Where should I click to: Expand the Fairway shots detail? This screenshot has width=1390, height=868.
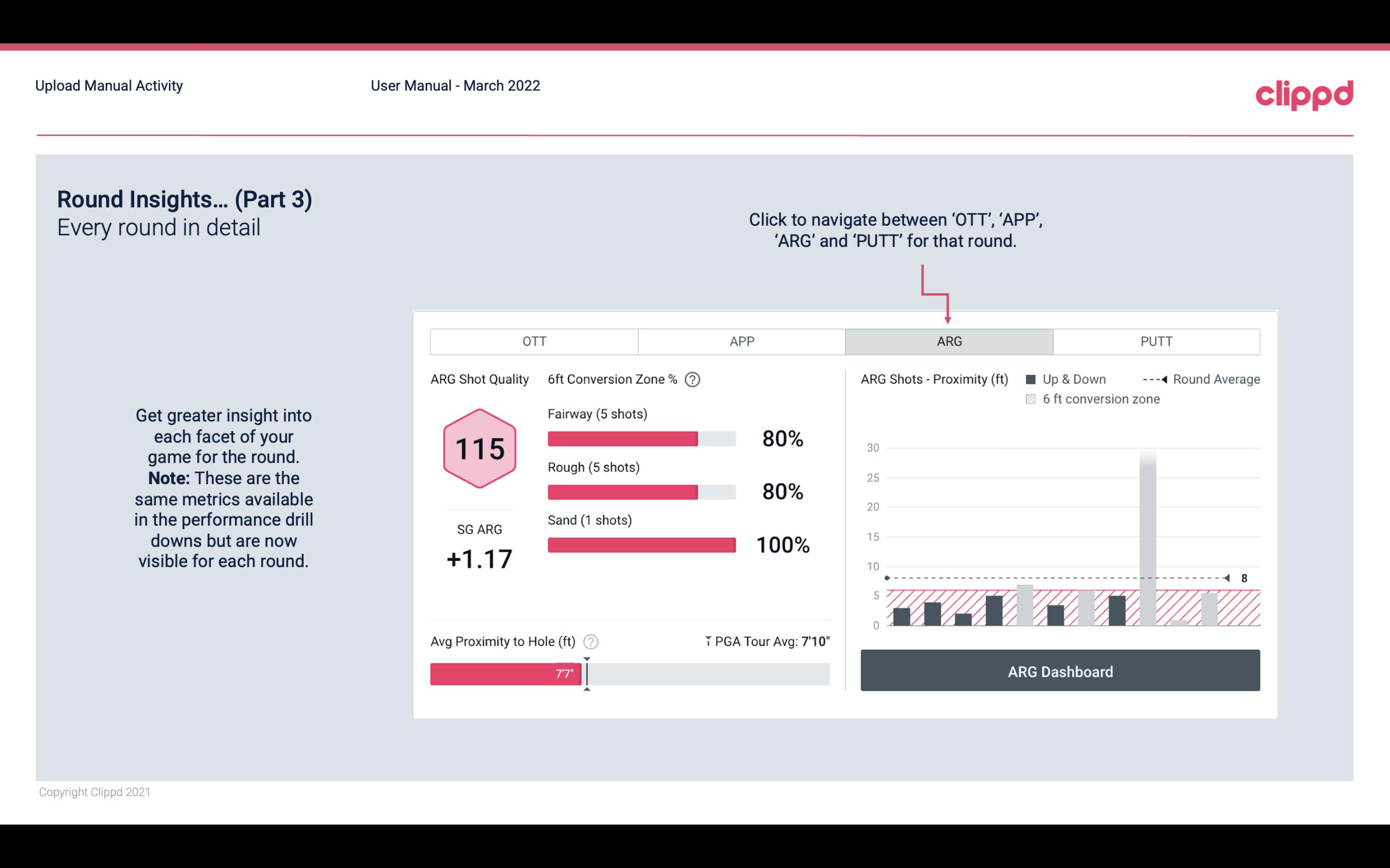598,414
